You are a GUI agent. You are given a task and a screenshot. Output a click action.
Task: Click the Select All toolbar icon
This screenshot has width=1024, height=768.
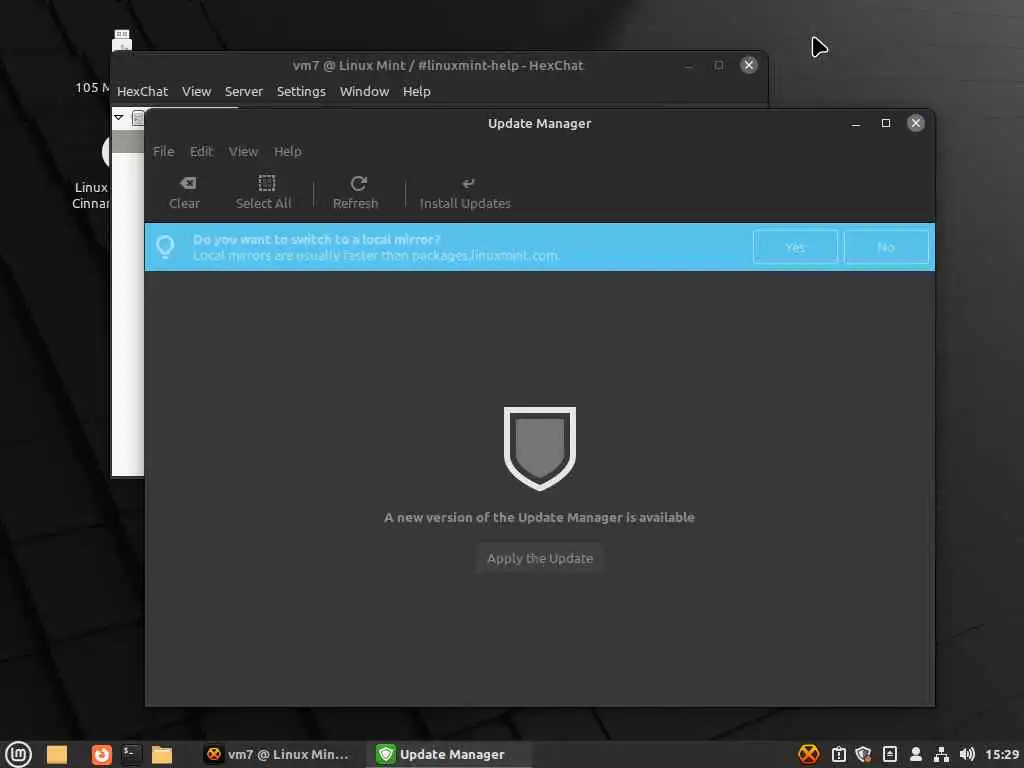point(266,183)
